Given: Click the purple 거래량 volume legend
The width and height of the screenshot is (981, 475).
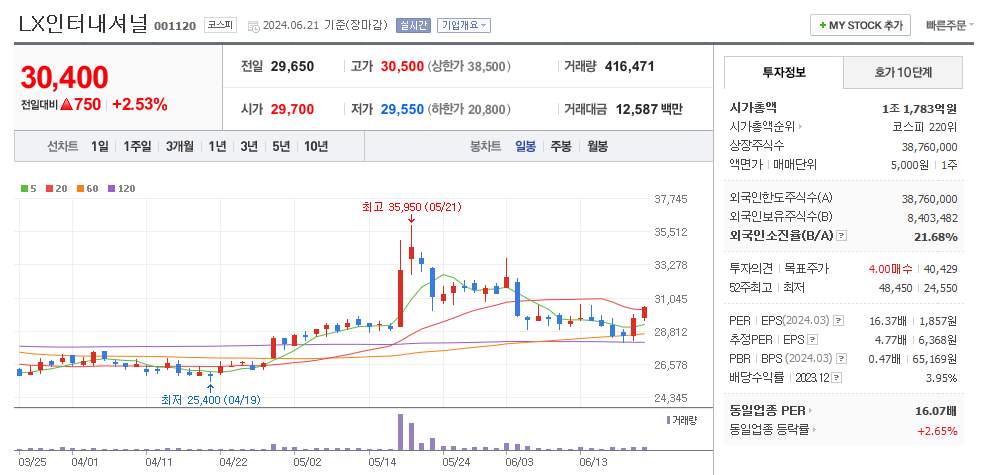Looking at the screenshot, I should click(681, 419).
